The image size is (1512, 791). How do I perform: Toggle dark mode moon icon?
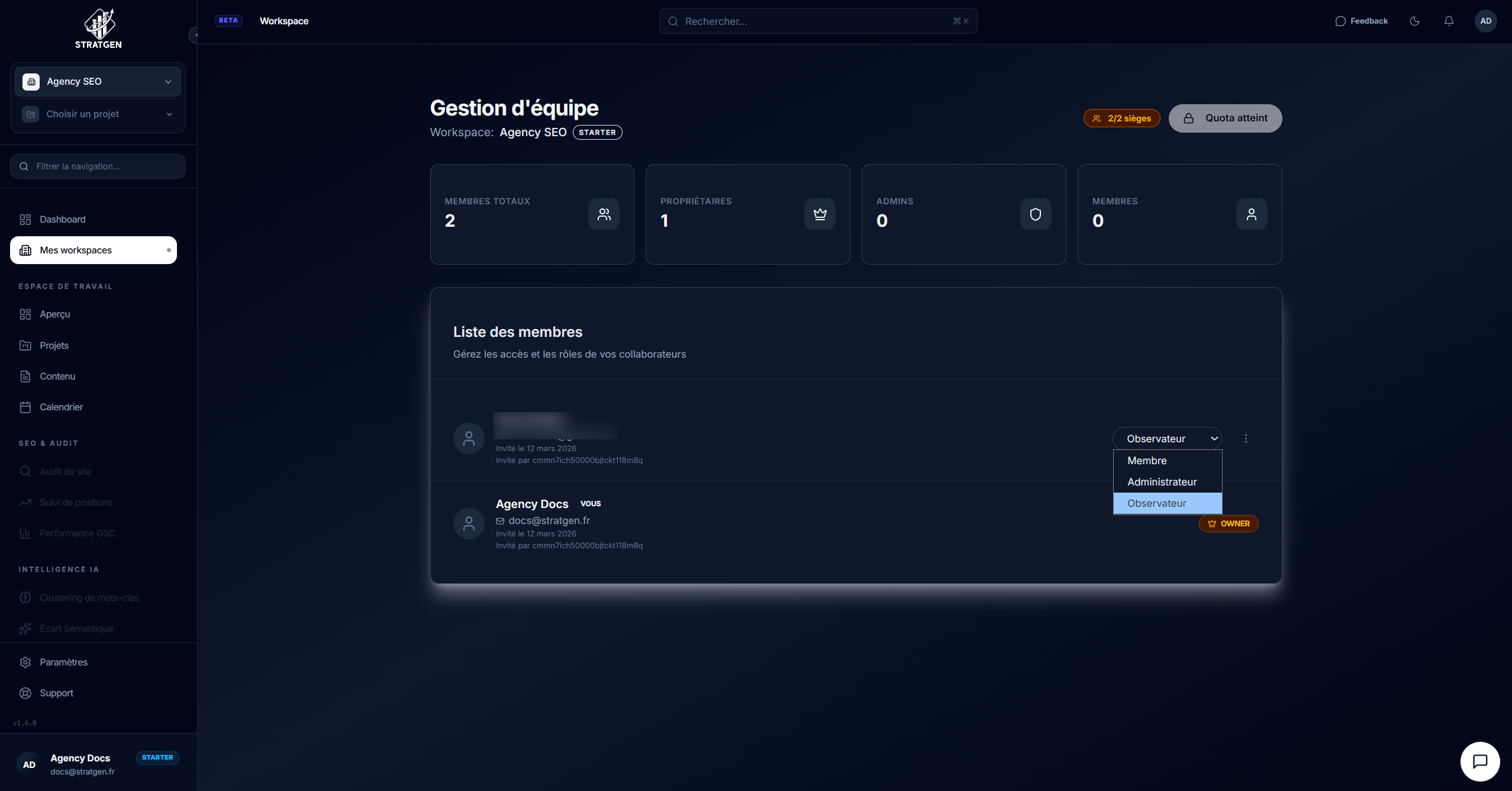coord(1414,21)
